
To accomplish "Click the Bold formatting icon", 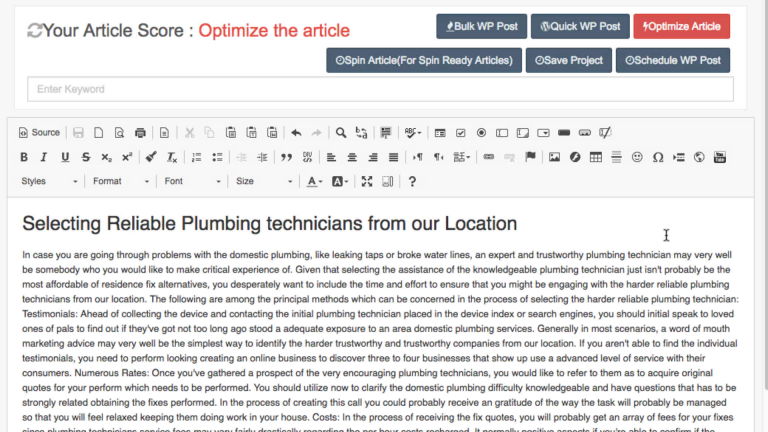I will [x=24, y=157].
